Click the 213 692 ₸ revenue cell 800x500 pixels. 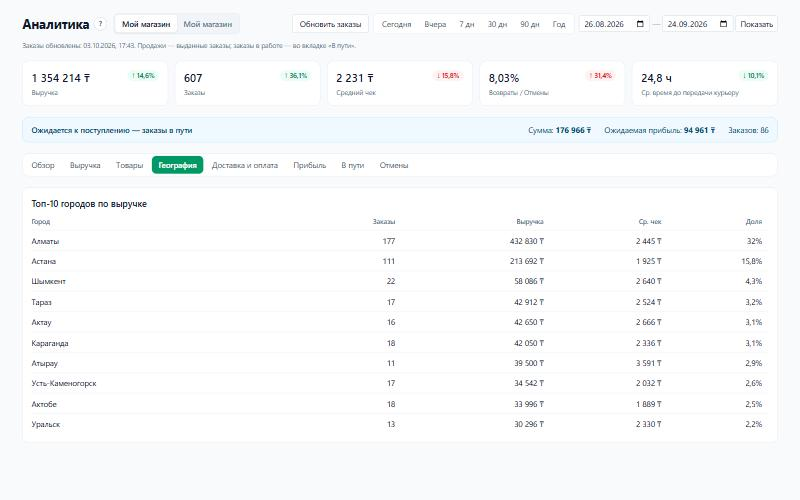pos(527,261)
